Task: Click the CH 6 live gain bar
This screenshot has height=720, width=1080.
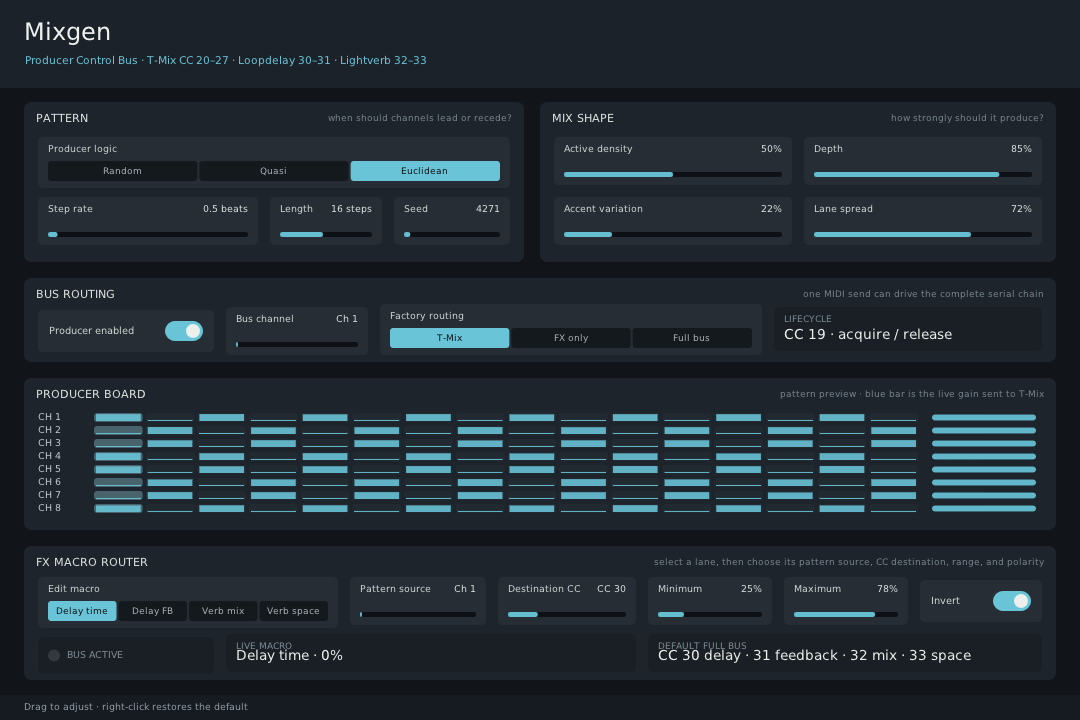Action: [x=984, y=482]
